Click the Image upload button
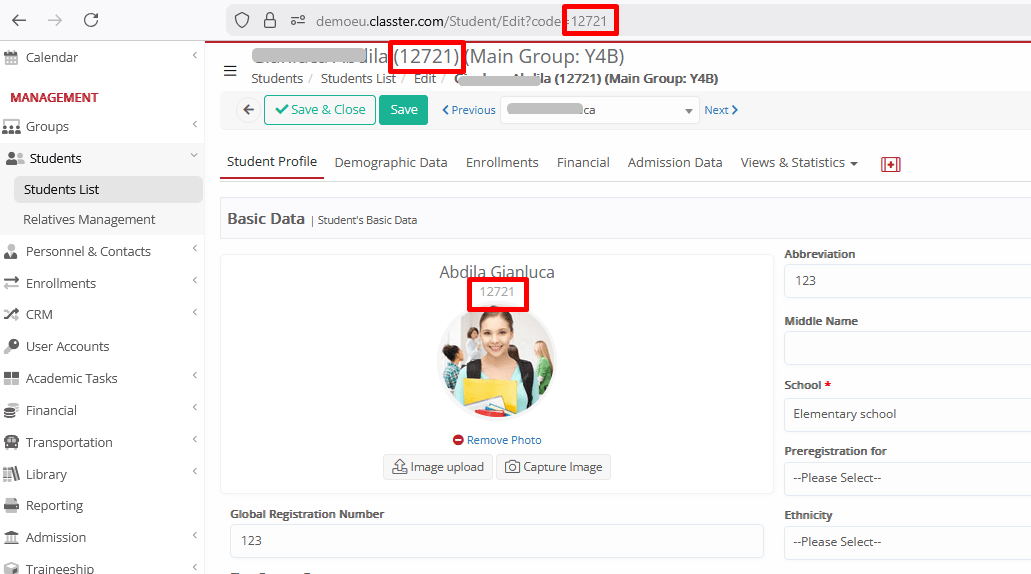Screen dimensions: 1031x574 (x=438, y=467)
